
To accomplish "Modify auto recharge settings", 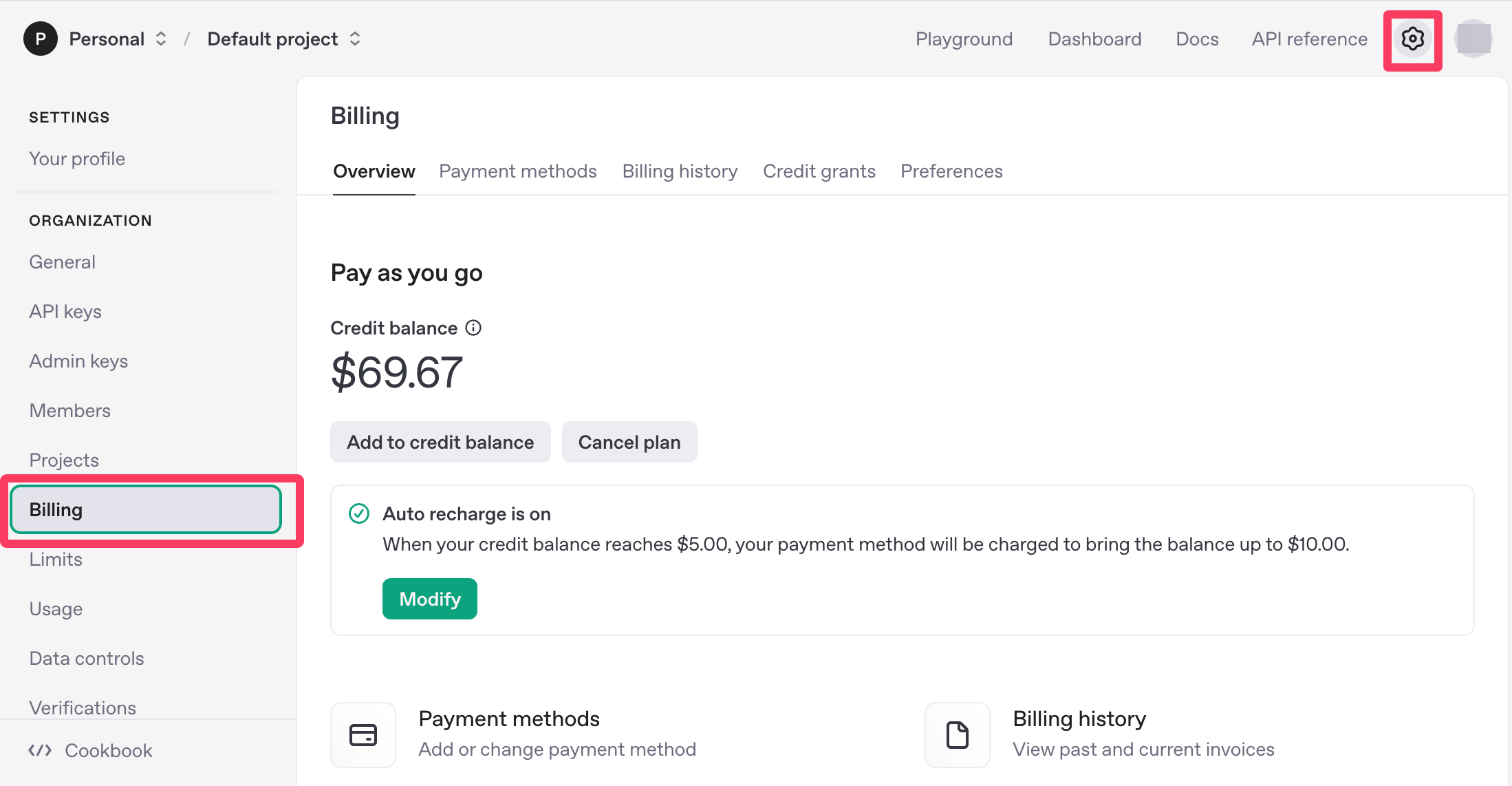I will tap(429, 599).
